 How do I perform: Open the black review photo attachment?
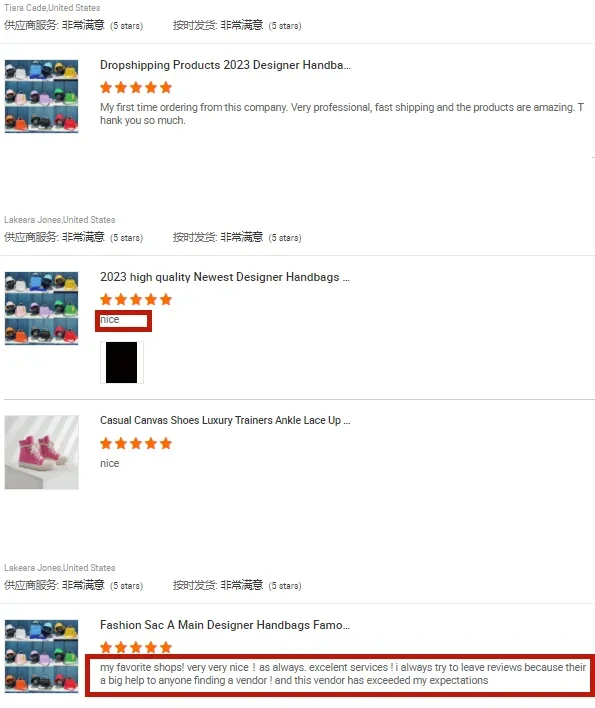[122, 362]
